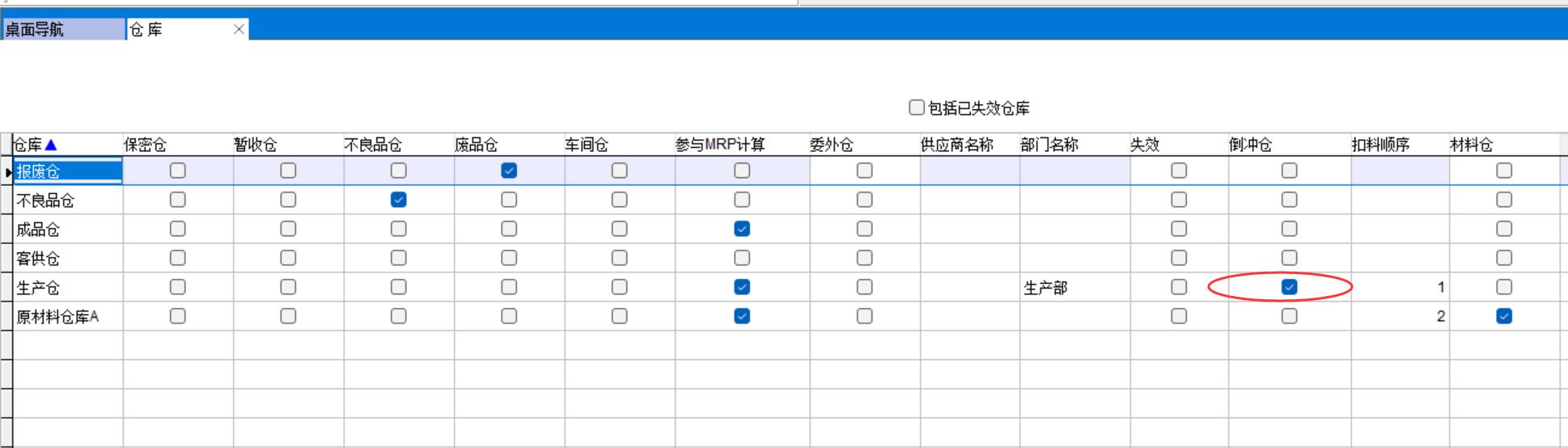The width and height of the screenshot is (1568, 448).
Task: Enable 包括已失效仓库 checkbox
Action: tap(917, 108)
